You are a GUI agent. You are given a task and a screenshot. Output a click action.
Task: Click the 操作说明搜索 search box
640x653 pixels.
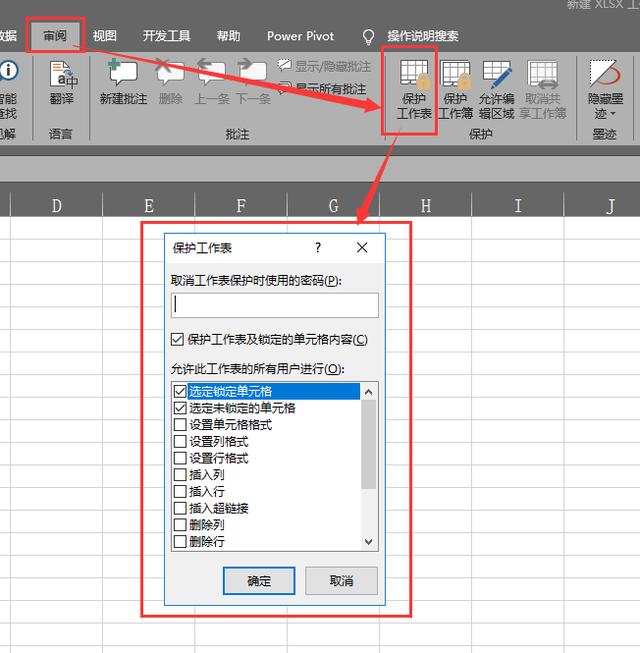(423, 36)
